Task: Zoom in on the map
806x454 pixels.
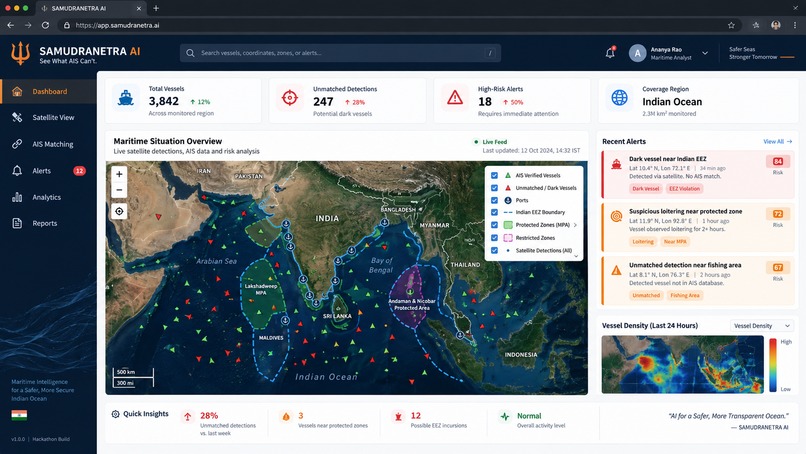Action: (x=119, y=174)
